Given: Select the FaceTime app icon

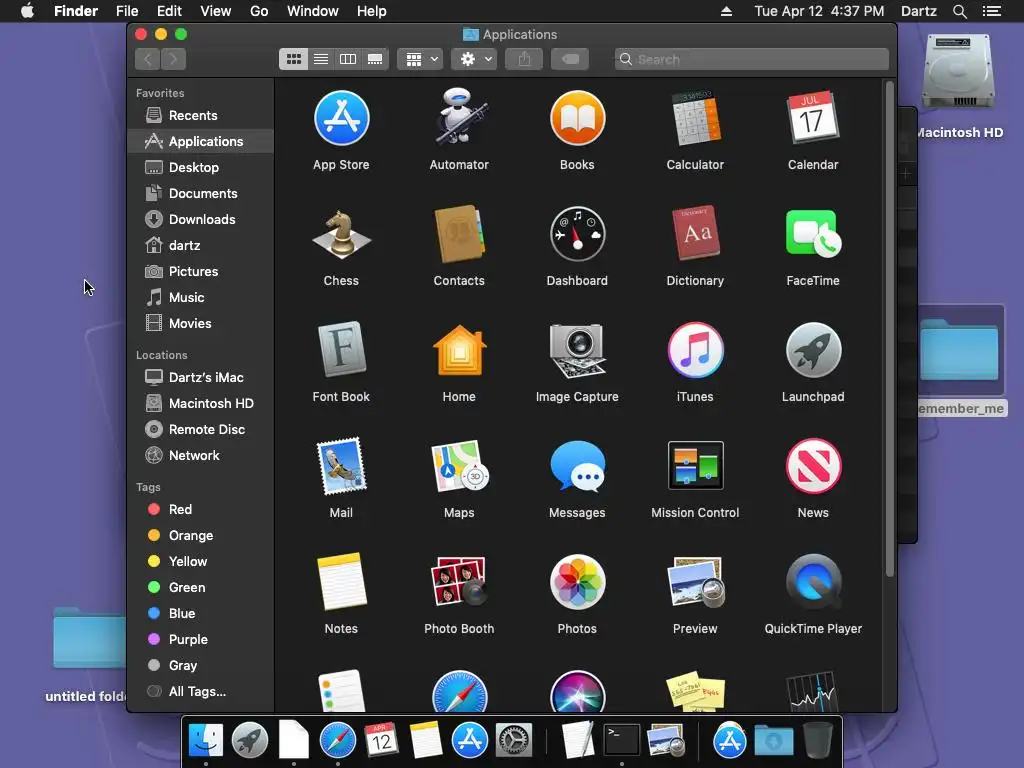Looking at the screenshot, I should [813, 234].
